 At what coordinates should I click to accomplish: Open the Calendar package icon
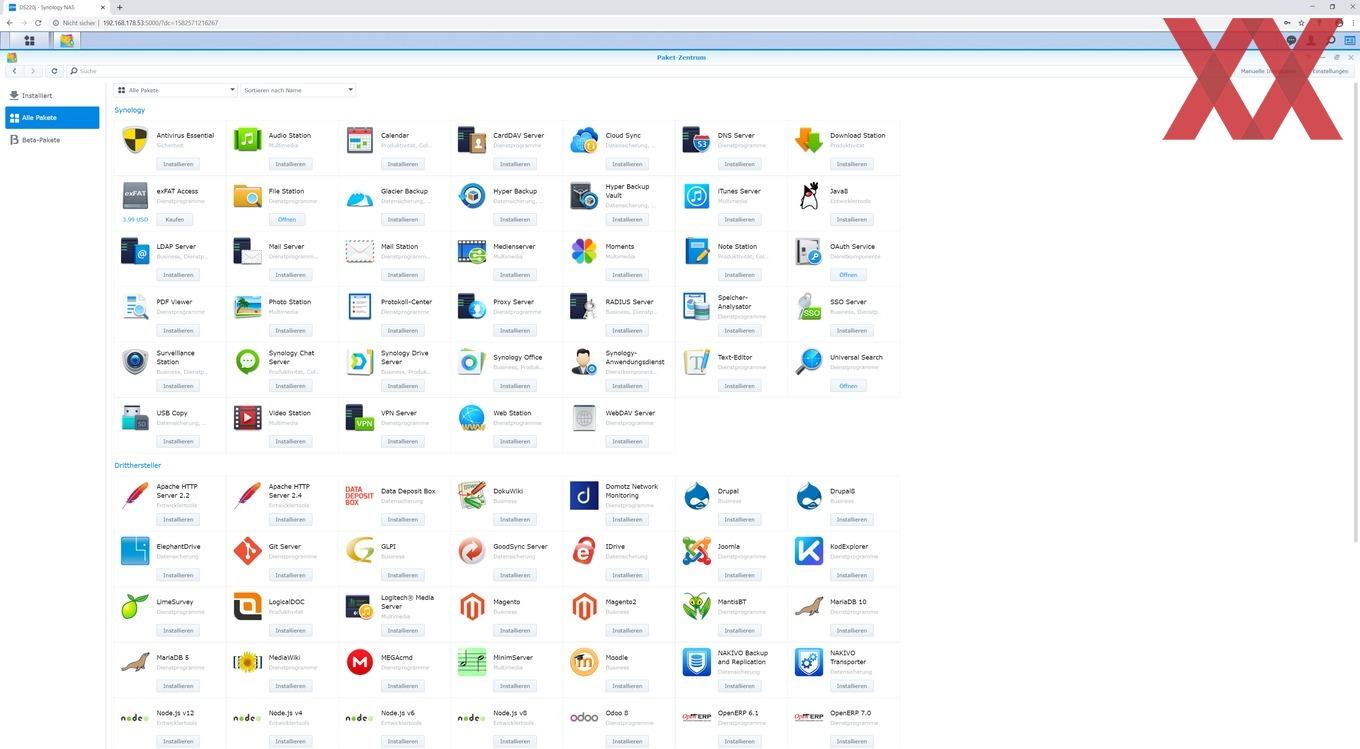click(360, 140)
